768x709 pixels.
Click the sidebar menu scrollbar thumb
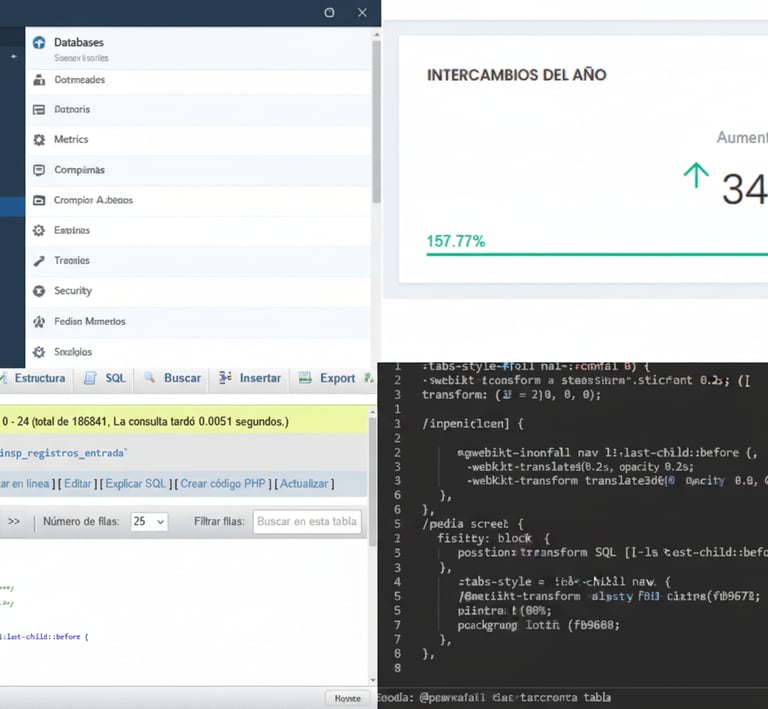coord(376,121)
